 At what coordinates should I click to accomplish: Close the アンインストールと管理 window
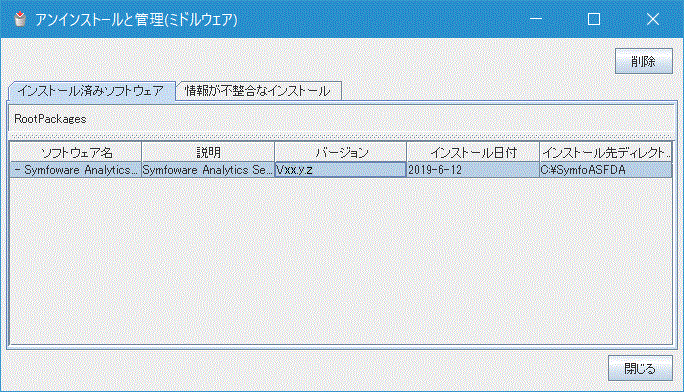click(x=653, y=19)
